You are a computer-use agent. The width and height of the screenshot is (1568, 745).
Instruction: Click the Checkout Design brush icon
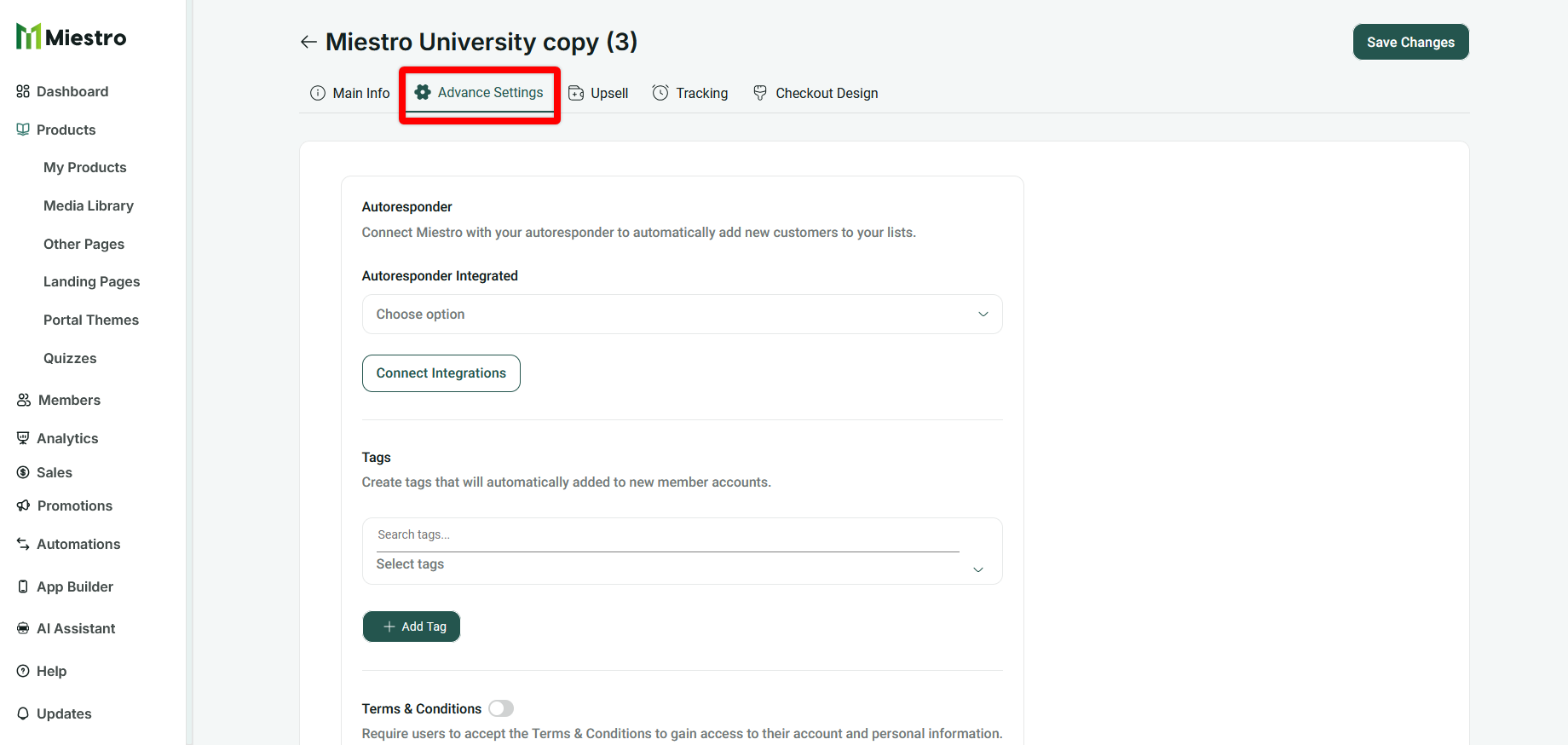point(760,93)
